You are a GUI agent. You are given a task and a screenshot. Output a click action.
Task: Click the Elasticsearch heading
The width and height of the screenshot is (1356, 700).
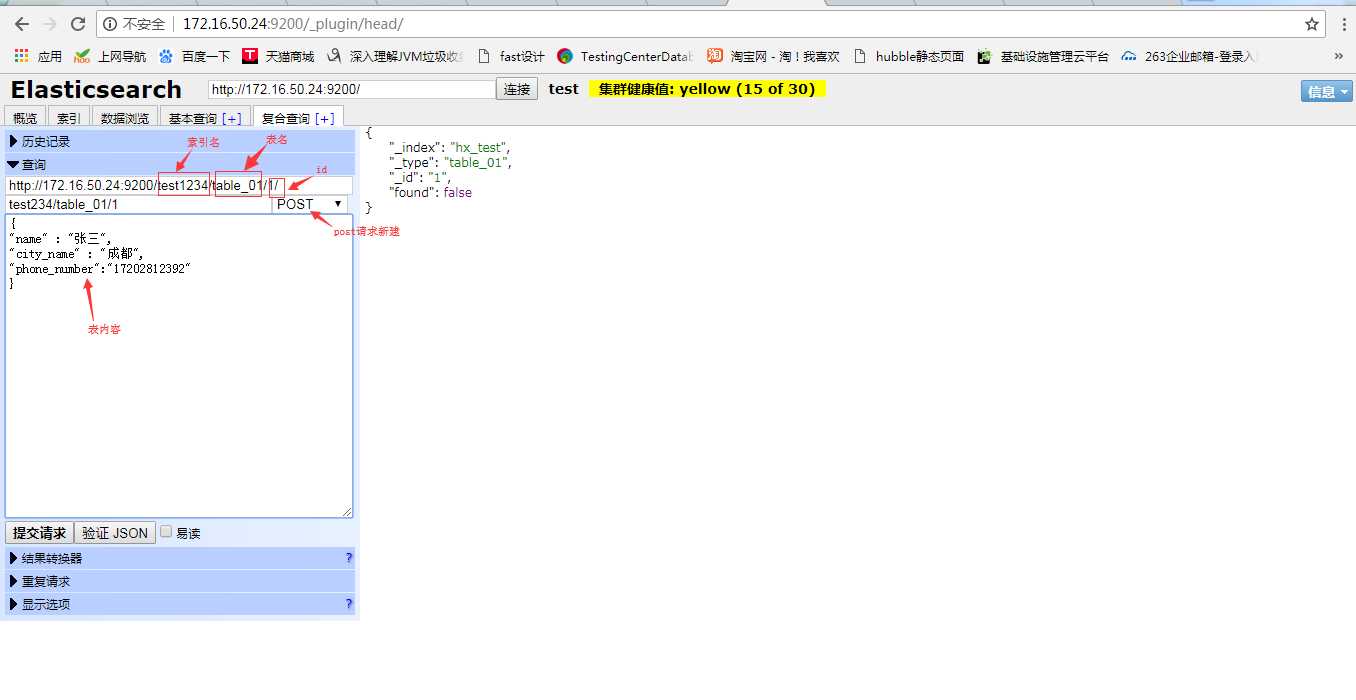point(96,89)
